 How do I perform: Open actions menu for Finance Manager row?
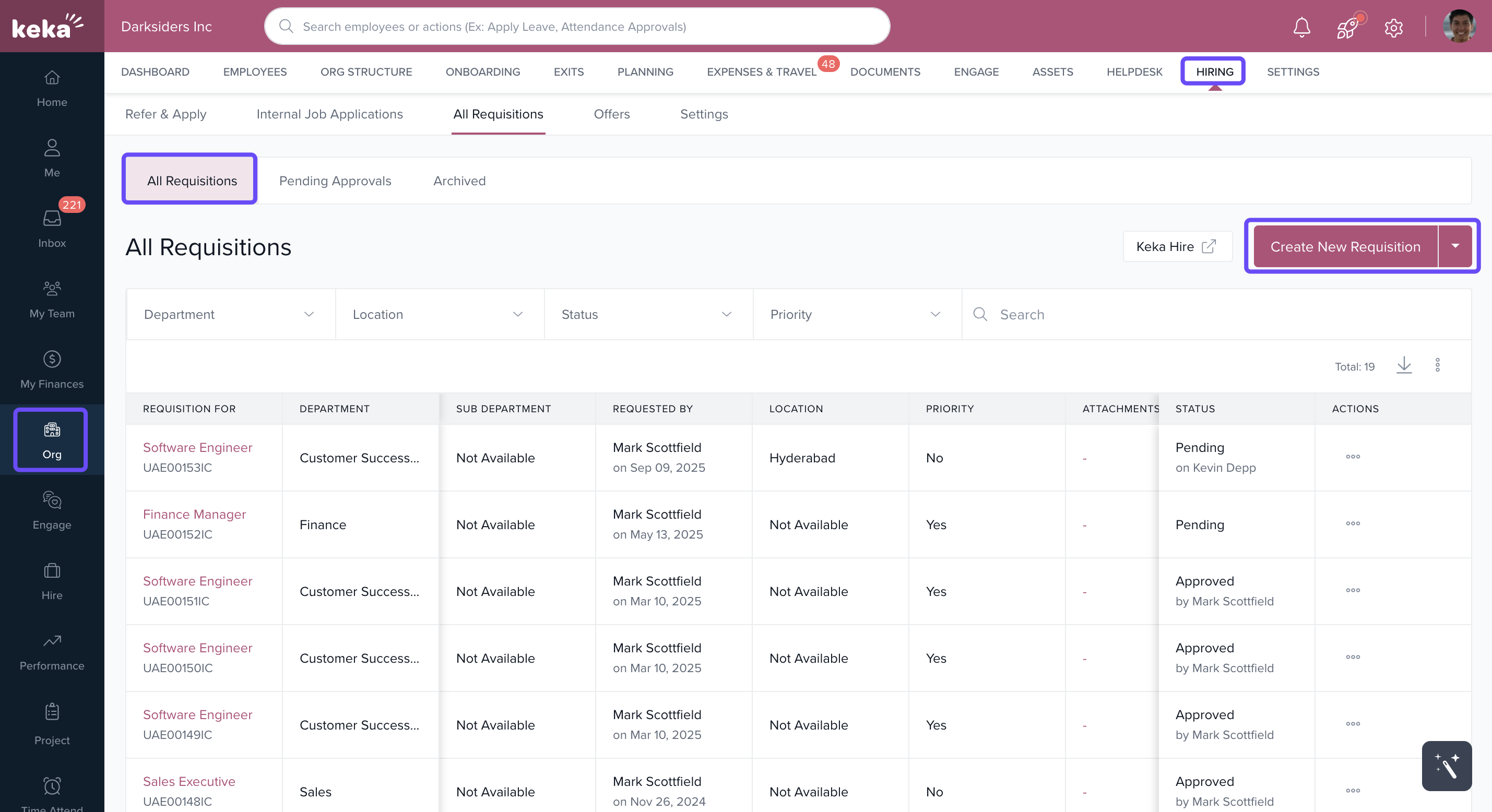point(1353,523)
